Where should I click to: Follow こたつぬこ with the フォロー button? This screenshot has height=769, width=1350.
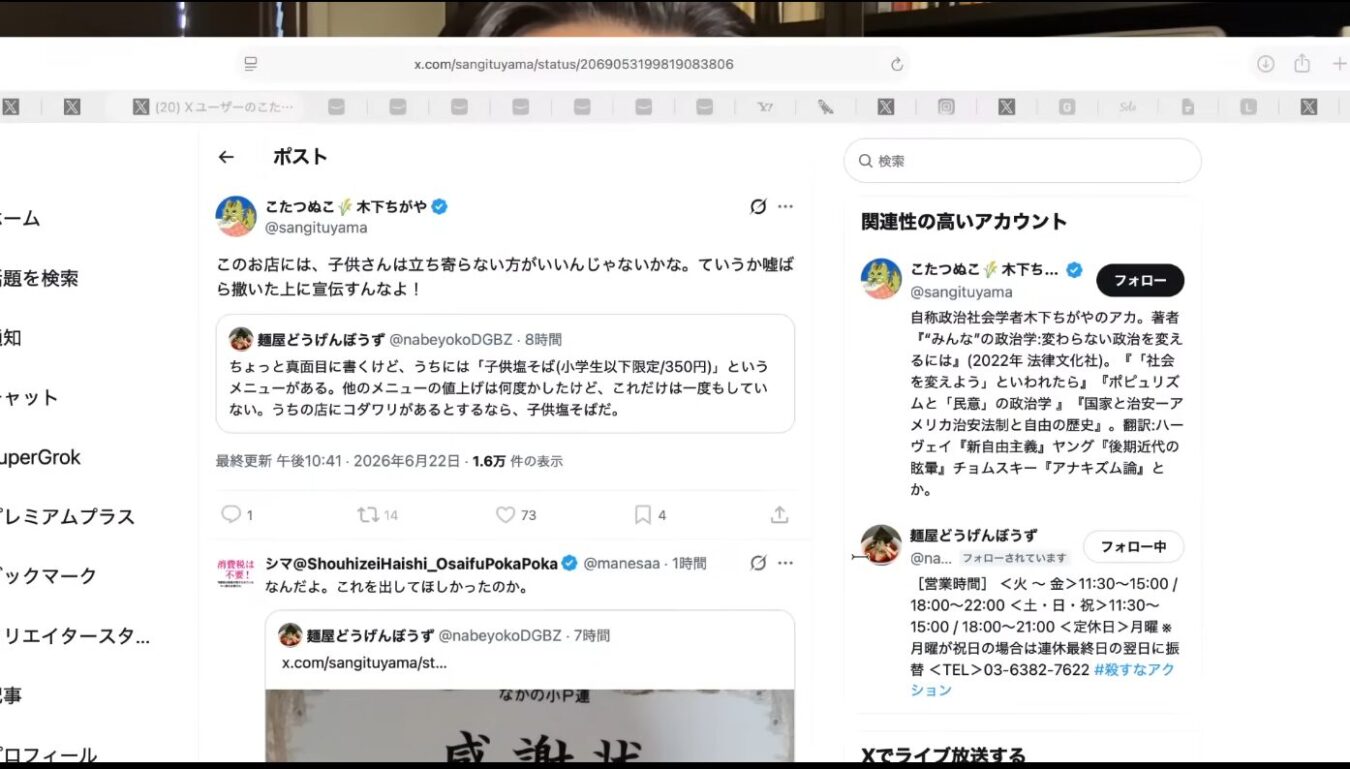1140,281
